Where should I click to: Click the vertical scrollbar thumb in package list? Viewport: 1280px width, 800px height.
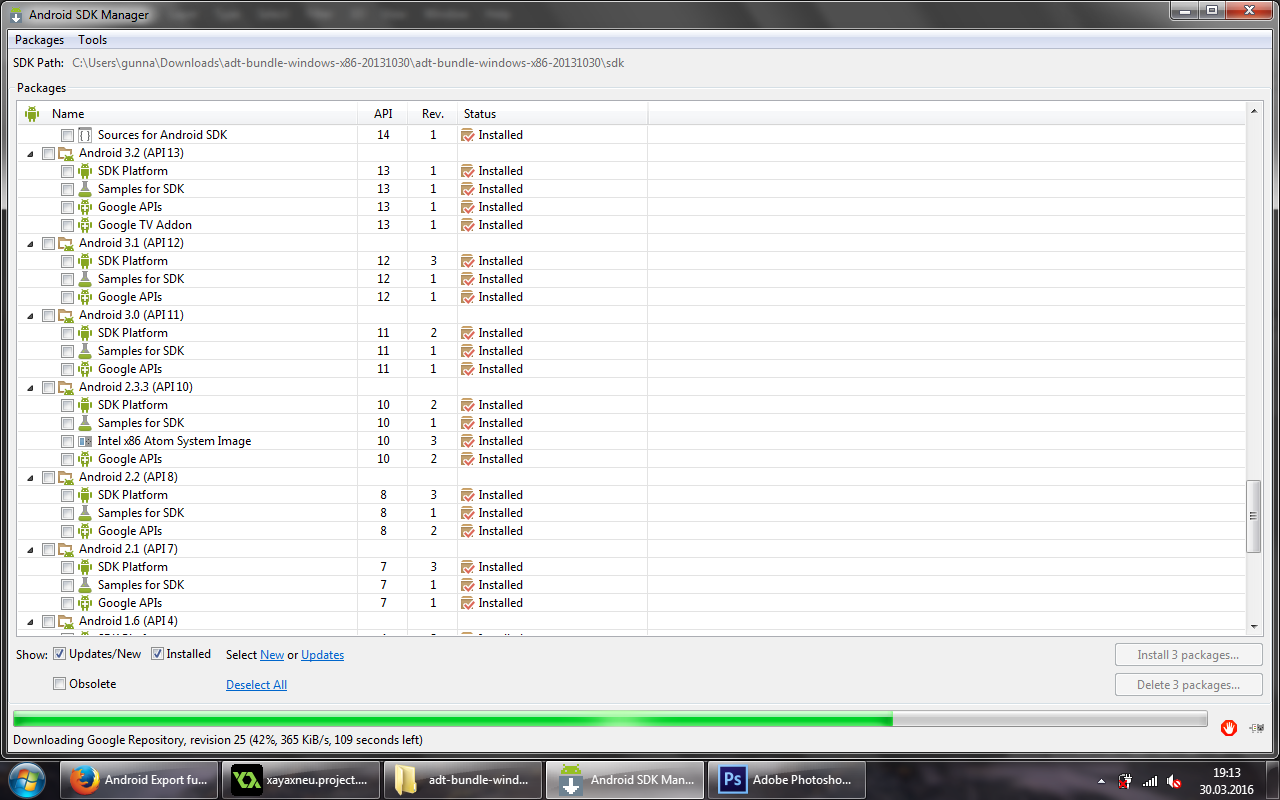click(x=1254, y=516)
